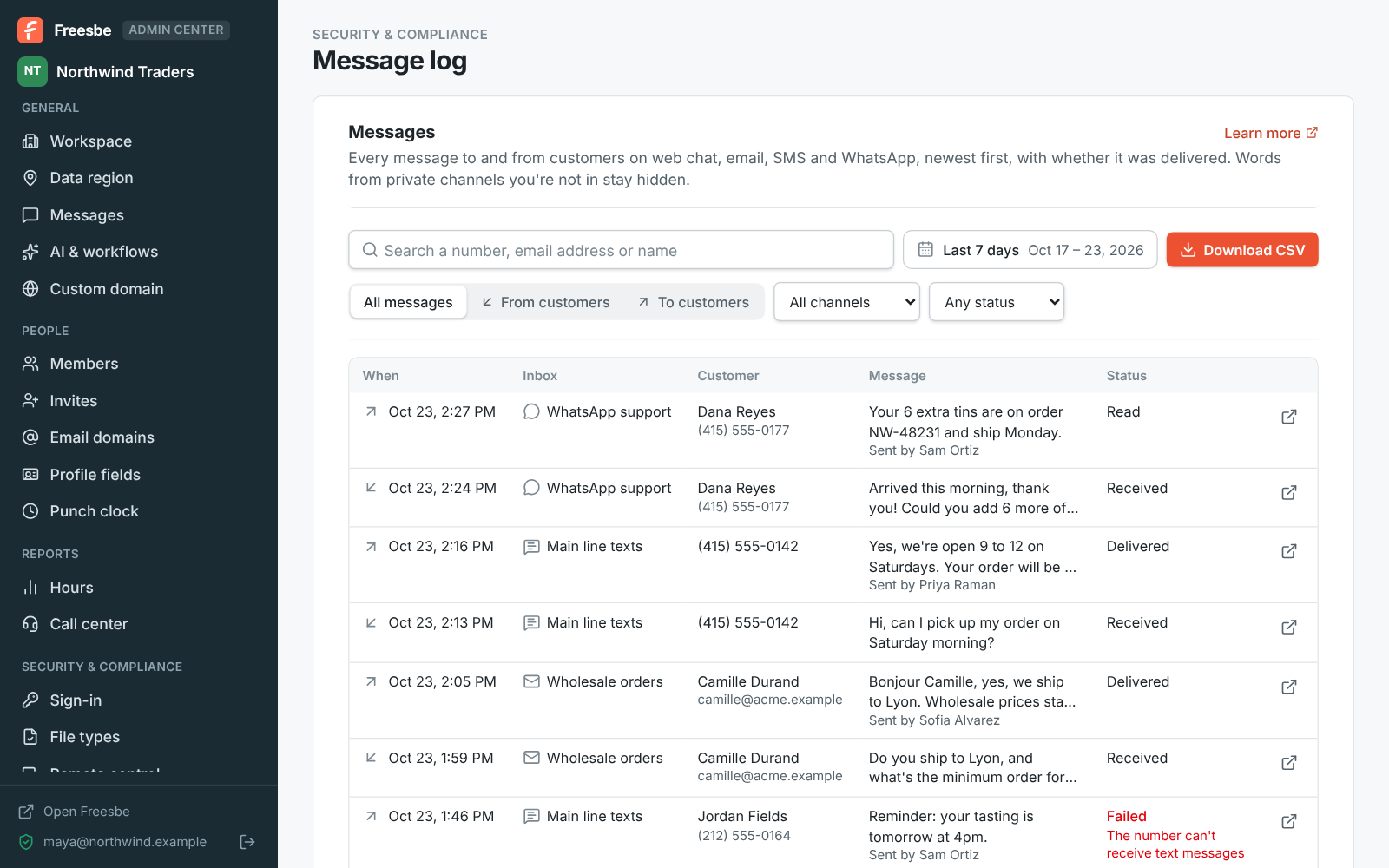Open the Last 7 days date range picker

pyautogui.click(x=1030, y=250)
